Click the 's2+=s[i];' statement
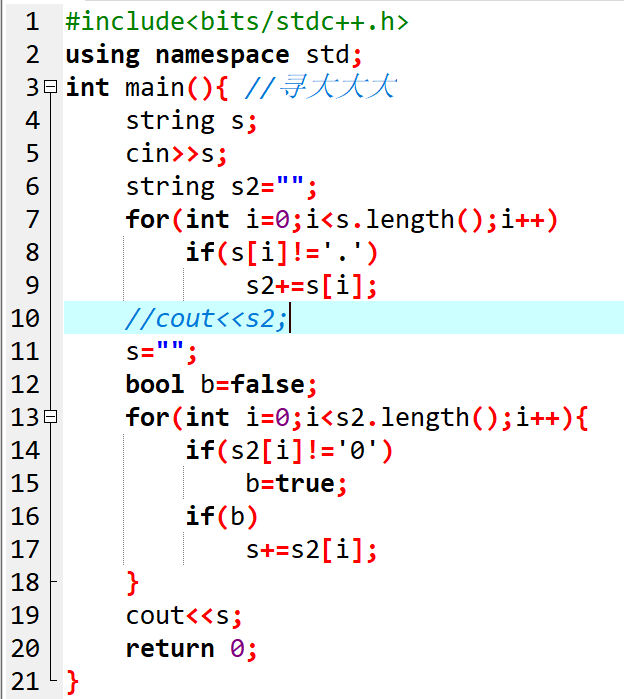The image size is (624, 699). [311, 286]
